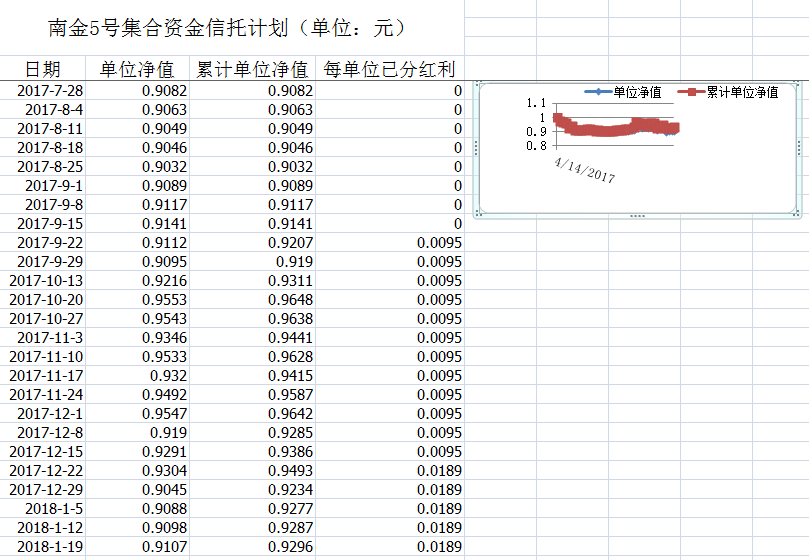Screen dimensions: 809x560
Task: Click the chart's bottom-right corner handle
Action: click(x=799, y=214)
